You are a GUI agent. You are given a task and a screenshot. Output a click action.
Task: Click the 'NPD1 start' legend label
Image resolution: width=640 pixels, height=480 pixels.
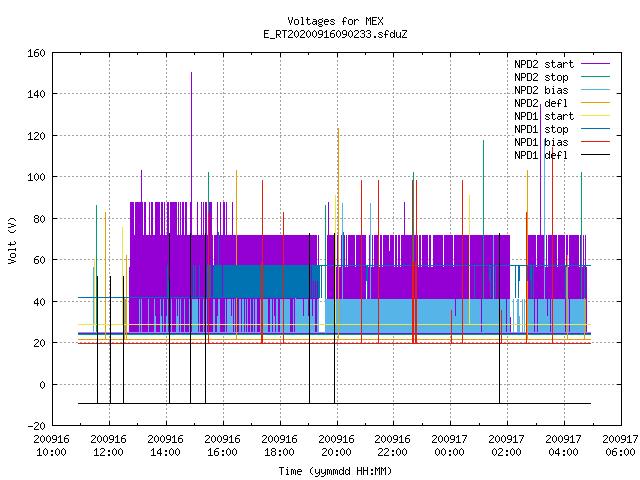[544, 116]
